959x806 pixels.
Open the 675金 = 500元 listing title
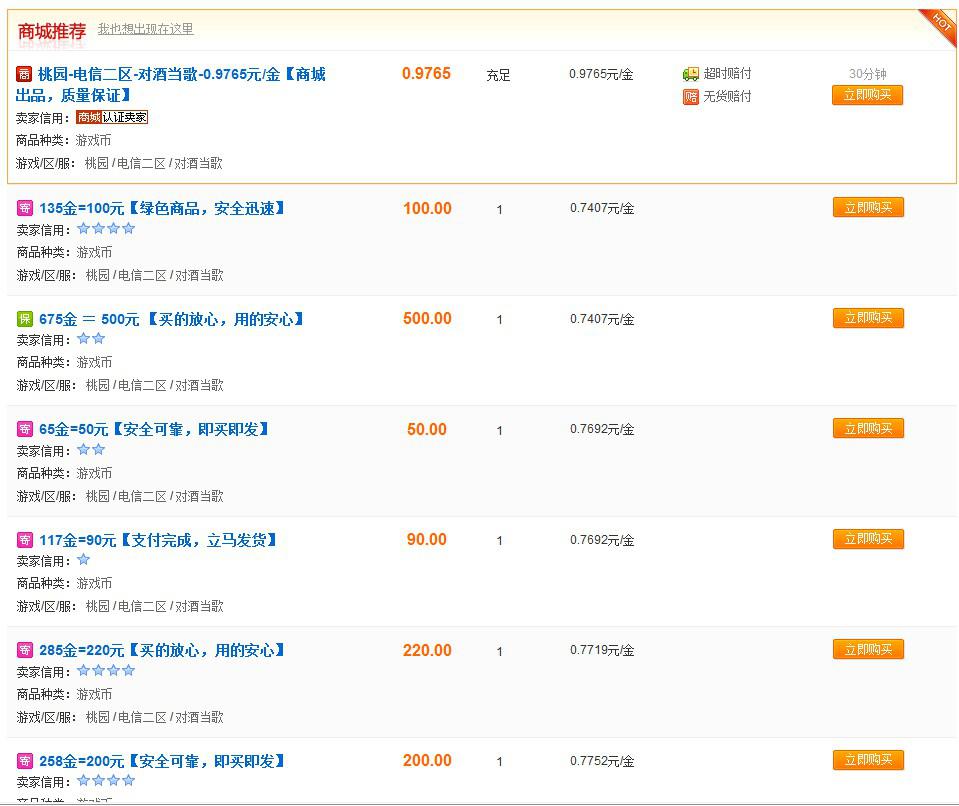click(171, 319)
